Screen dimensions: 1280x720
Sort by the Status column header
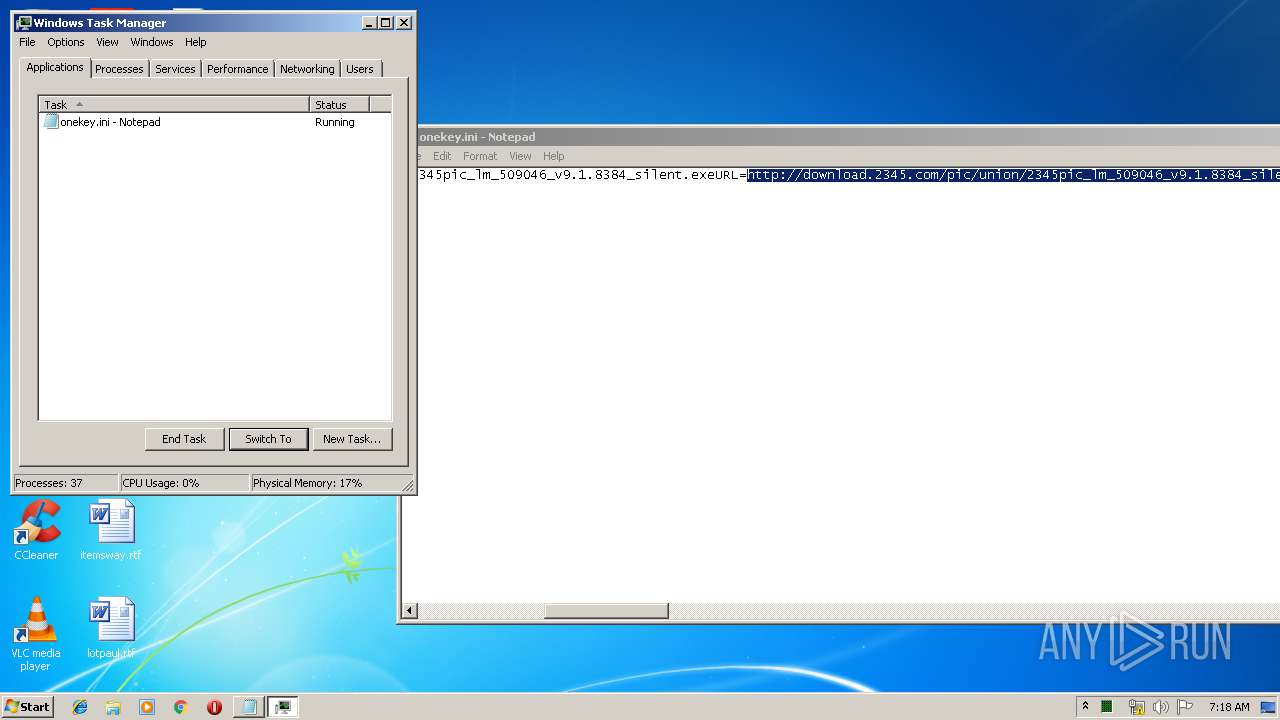tap(340, 104)
